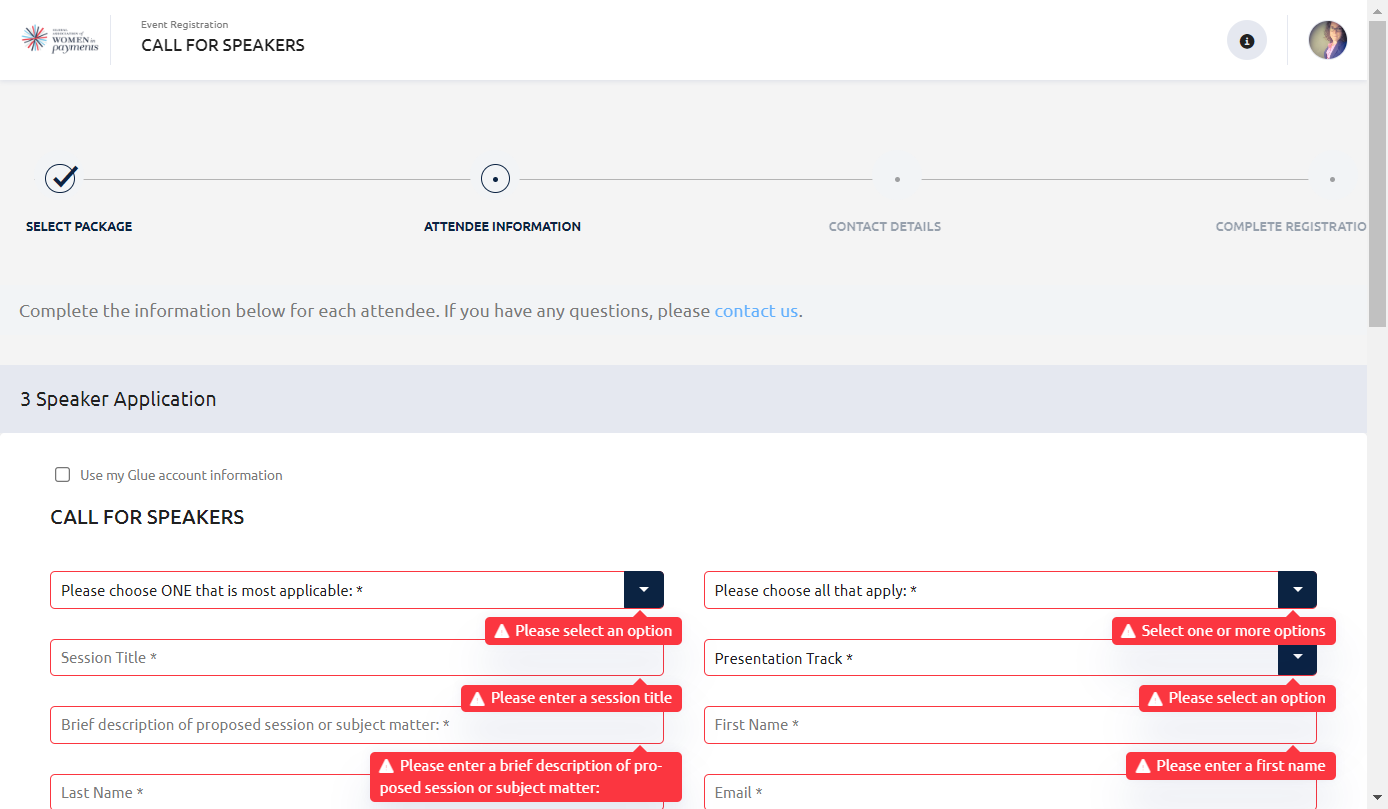Click the Email input field
This screenshot has height=809, width=1388.
pyautogui.click(x=1010, y=792)
